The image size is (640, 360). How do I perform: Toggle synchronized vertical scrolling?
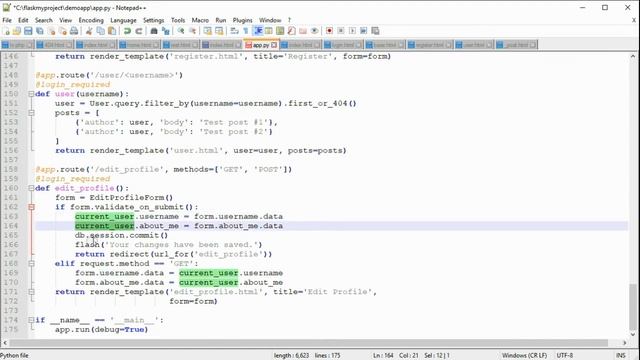[x=207, y=31]
